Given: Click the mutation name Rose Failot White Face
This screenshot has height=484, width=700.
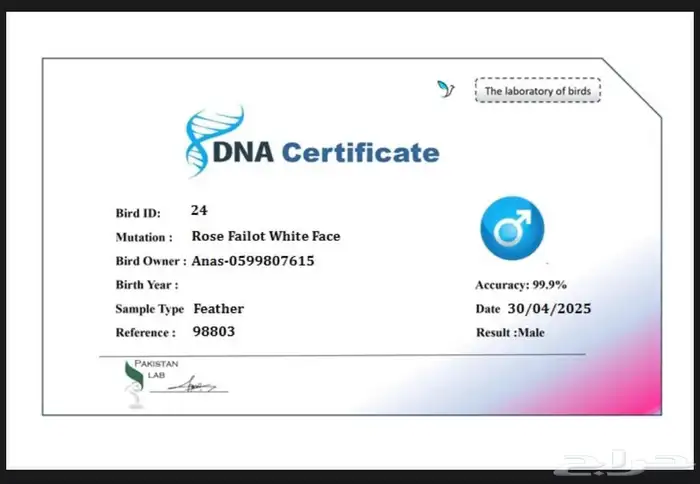Looking at the screenshot, I should click(x=266, y=236).
